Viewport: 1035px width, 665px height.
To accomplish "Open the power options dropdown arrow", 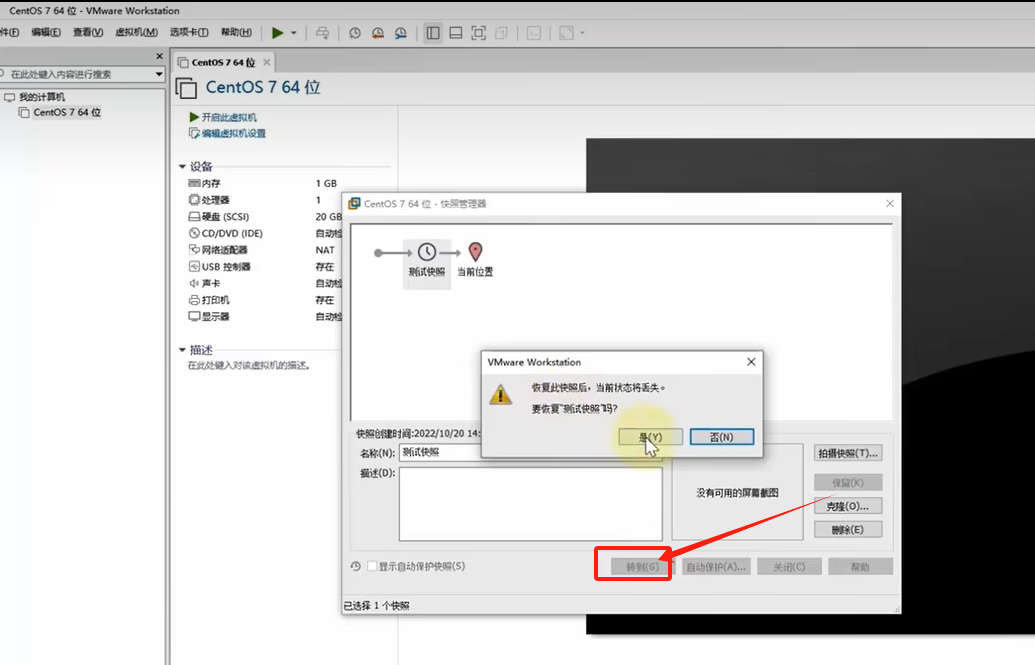I will [294, 33].
